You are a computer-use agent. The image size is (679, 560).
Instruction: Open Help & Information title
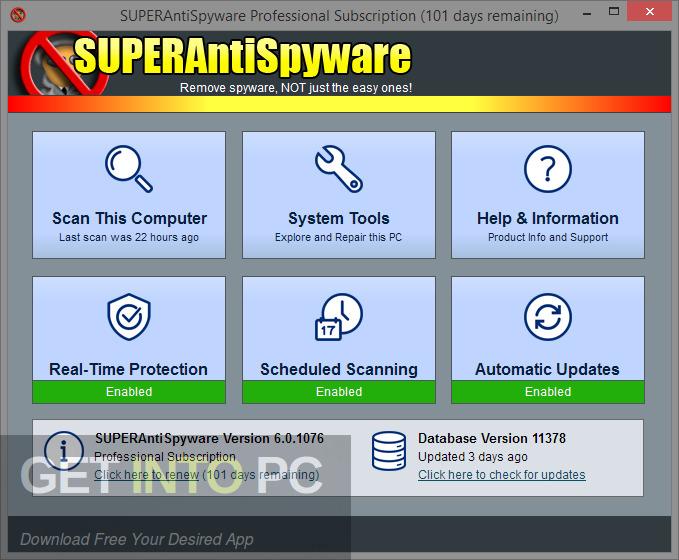point(548,218)
